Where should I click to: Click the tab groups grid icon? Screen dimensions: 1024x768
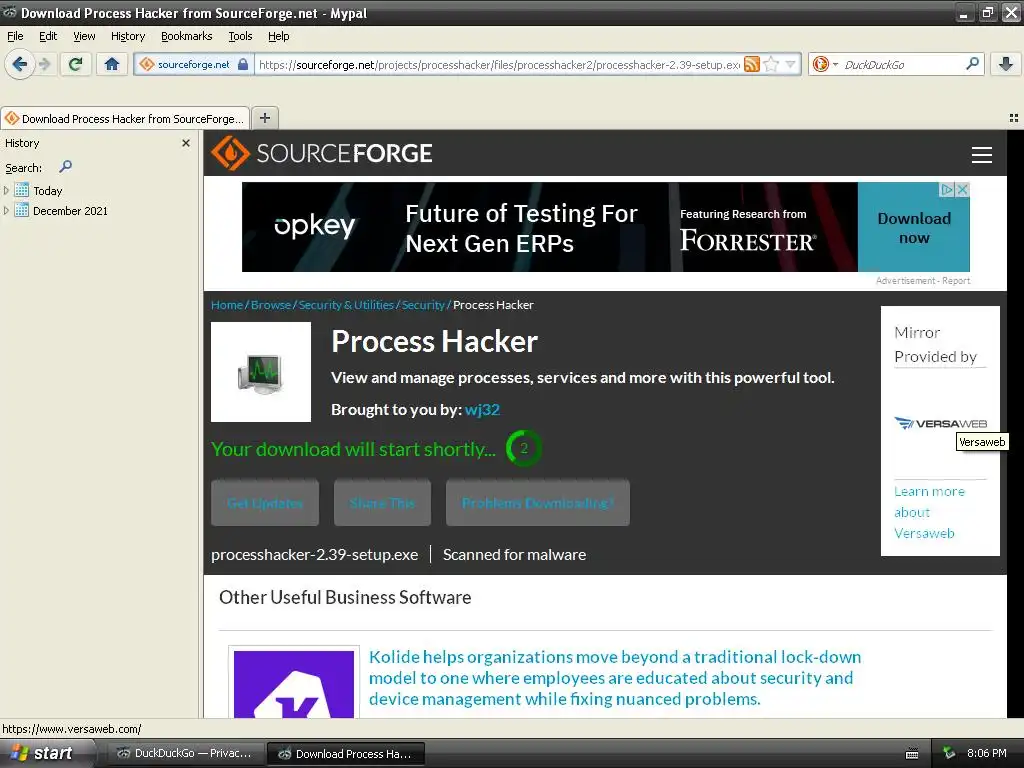[x=1014, y=118]
